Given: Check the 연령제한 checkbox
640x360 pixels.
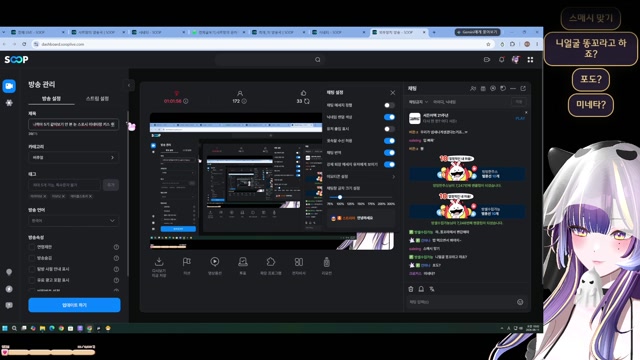Looking at the screenshot, I should (32, 247).
